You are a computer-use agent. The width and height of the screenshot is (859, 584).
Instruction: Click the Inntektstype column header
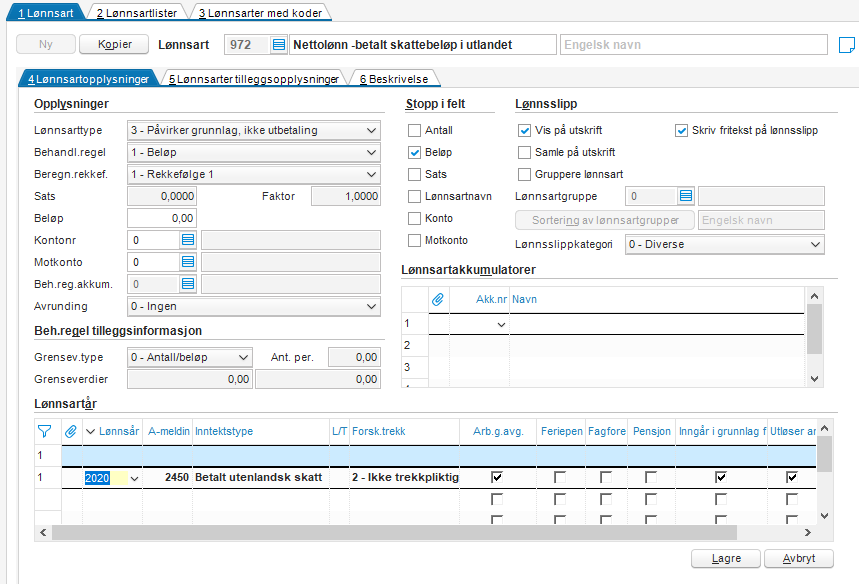261,431
